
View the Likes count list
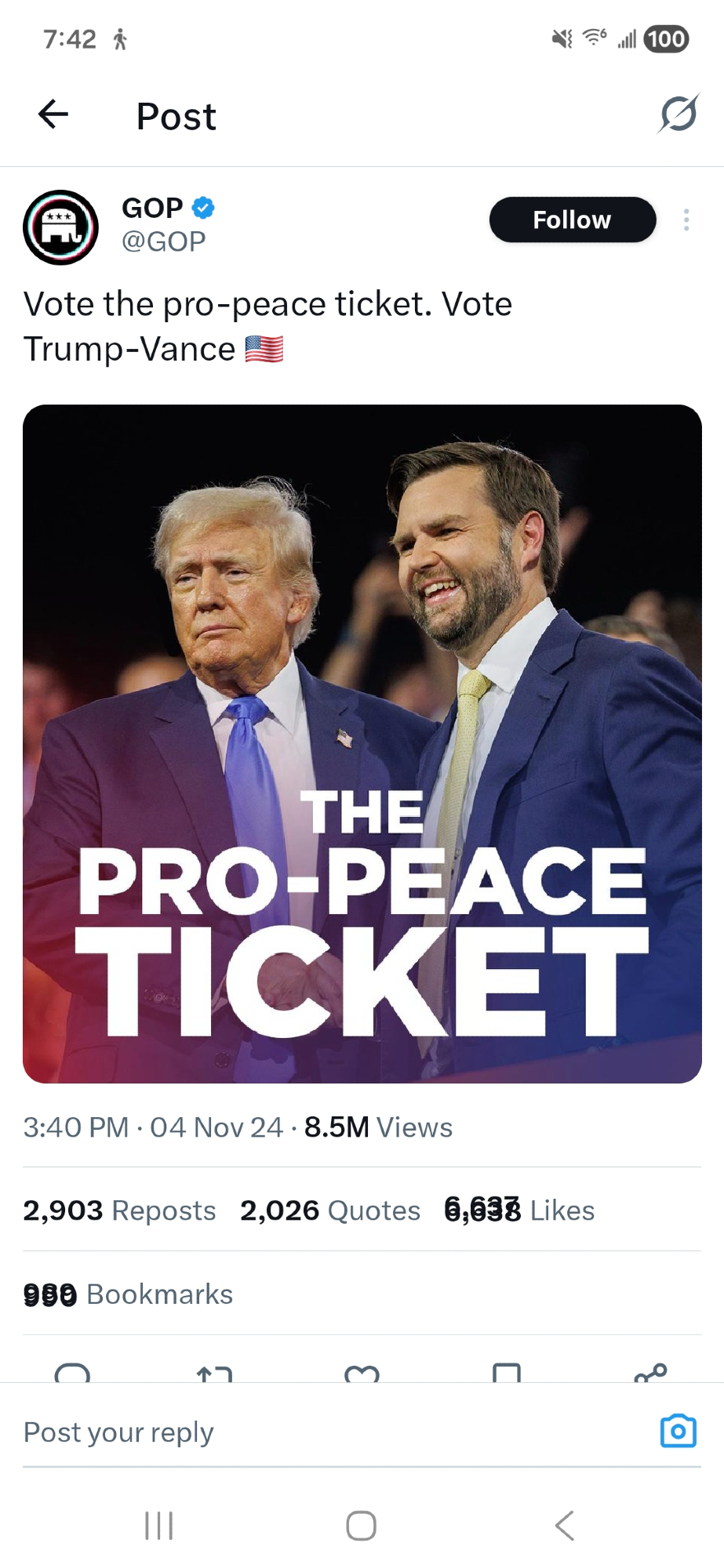519,1210
